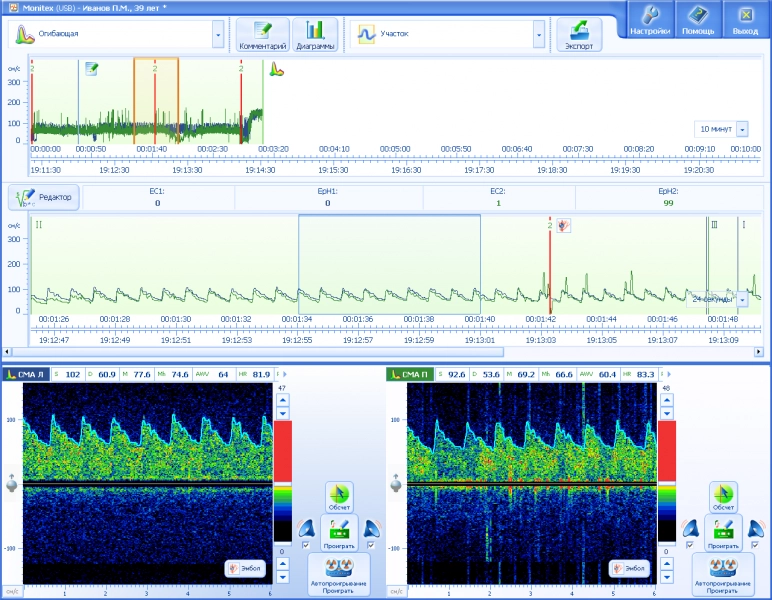
Task: Click Обсчет in the left СМА Л panel
Action: pos(339,497)
